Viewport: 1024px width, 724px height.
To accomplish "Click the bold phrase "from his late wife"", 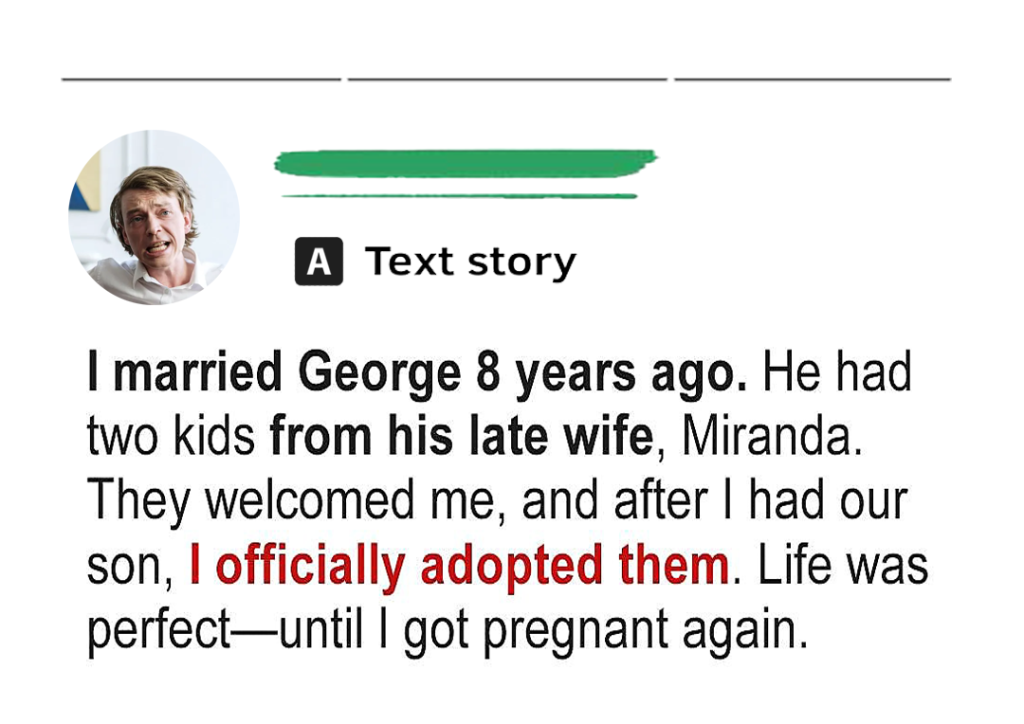I will tap(462, 436).
